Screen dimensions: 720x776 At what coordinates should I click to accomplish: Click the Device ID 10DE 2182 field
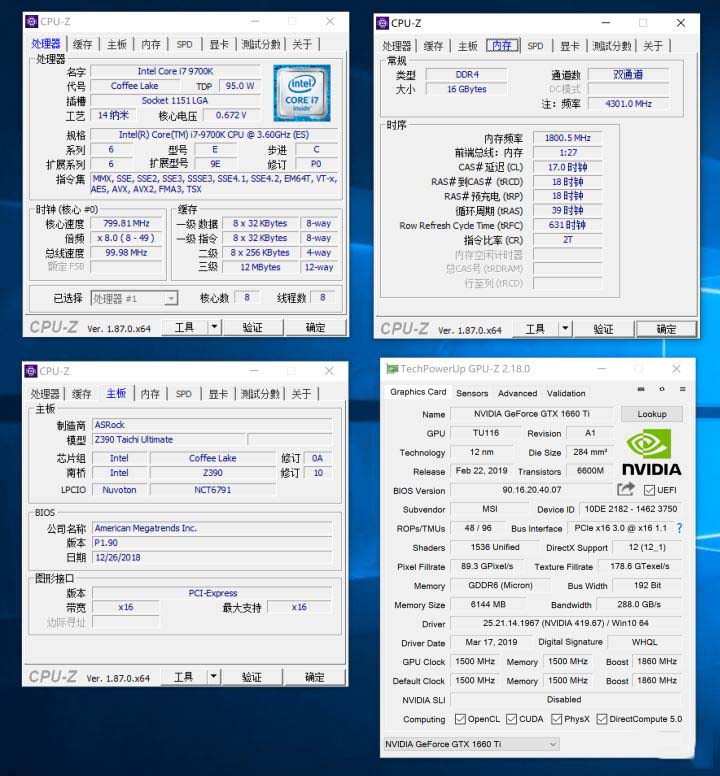(630, 509)
